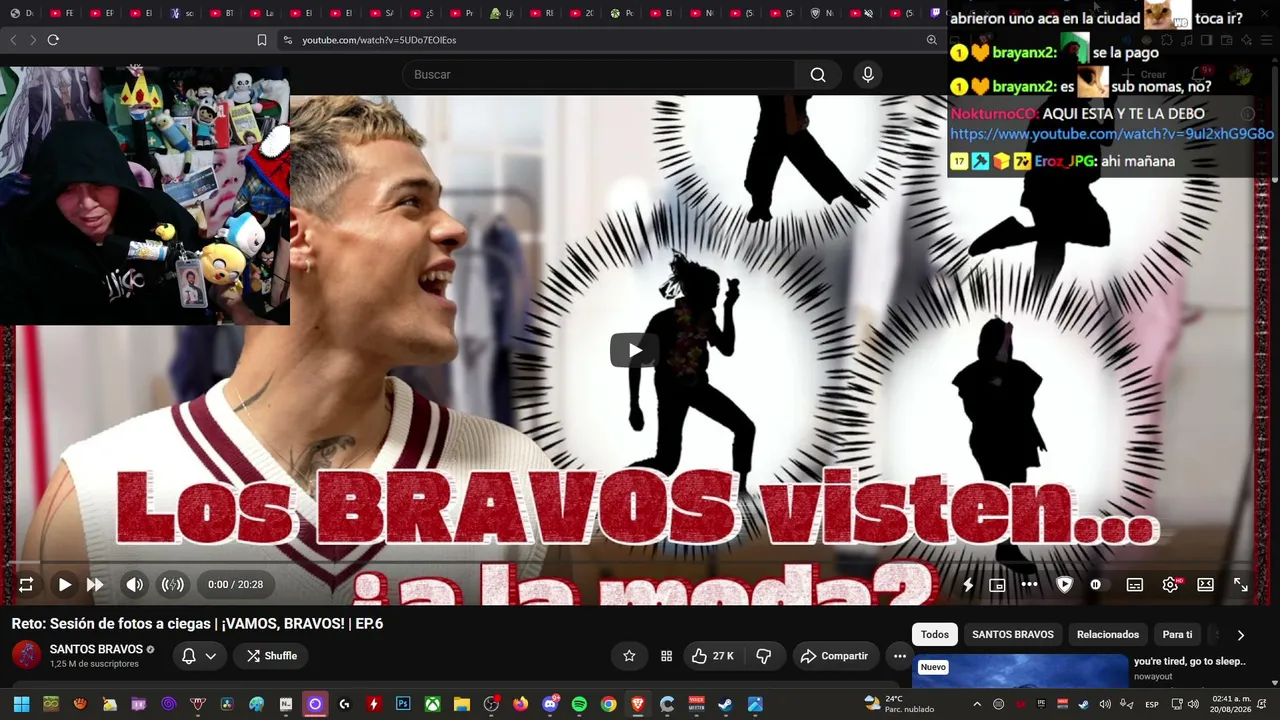1280x720 pixels.
Task: Open Photoshop from the taskbar
Action: [x=403, y=704]
